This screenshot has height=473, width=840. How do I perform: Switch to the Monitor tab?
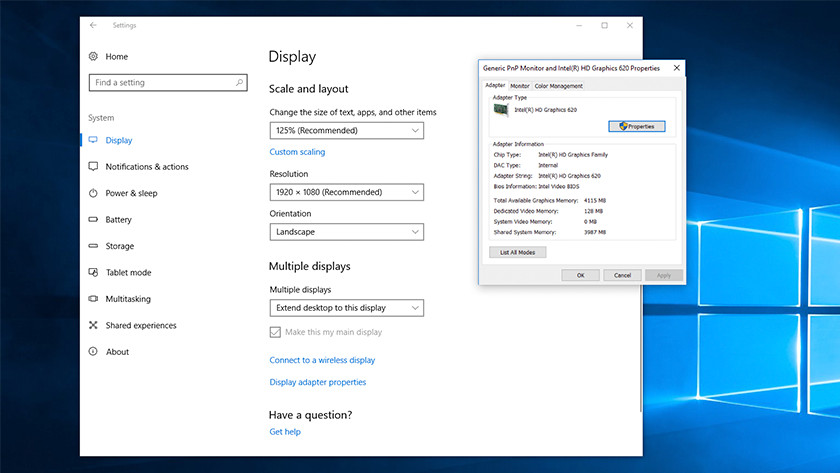(x=520, y=86)
